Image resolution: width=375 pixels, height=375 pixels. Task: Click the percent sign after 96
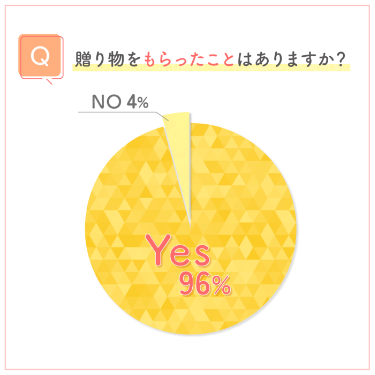coord(221,286)
